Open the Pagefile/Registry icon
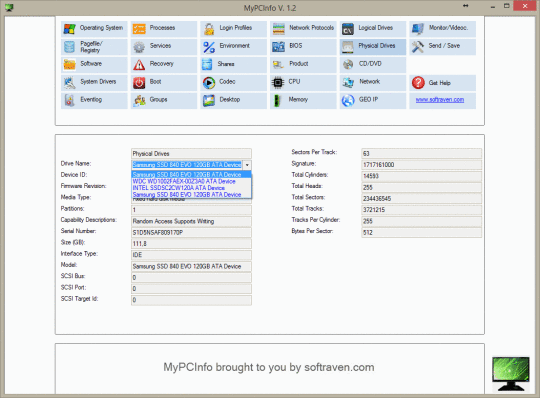This screenshot has width=540, height=398. [x=69, y=47]
